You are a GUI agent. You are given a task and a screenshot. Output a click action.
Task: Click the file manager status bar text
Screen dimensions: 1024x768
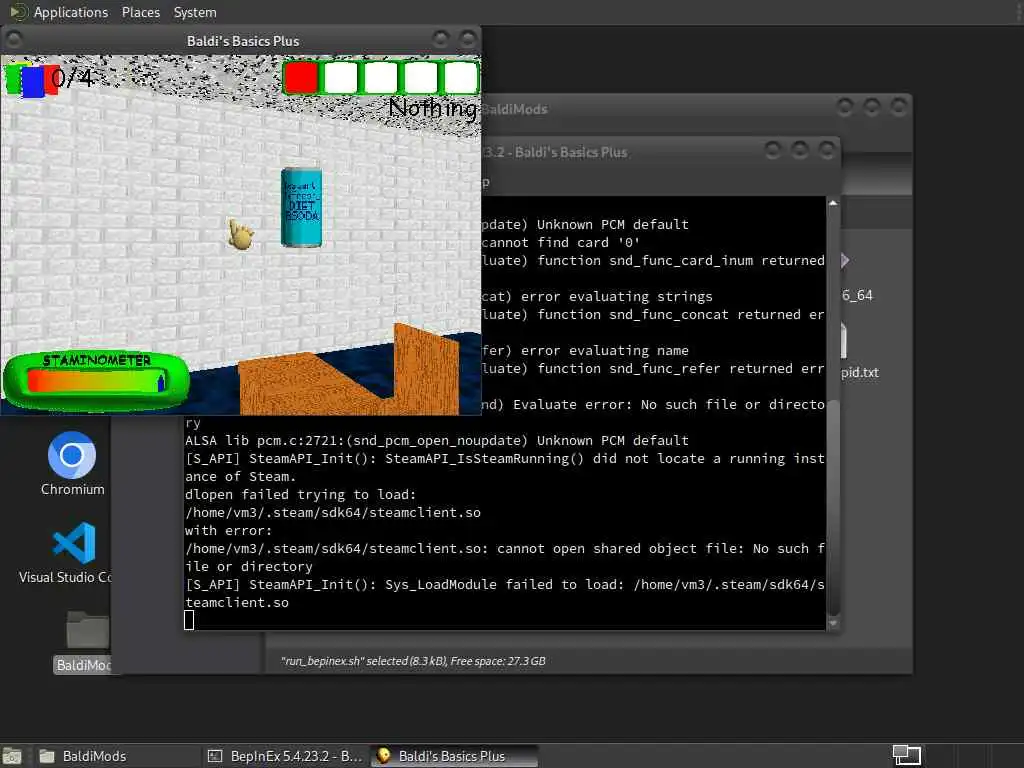413,661
